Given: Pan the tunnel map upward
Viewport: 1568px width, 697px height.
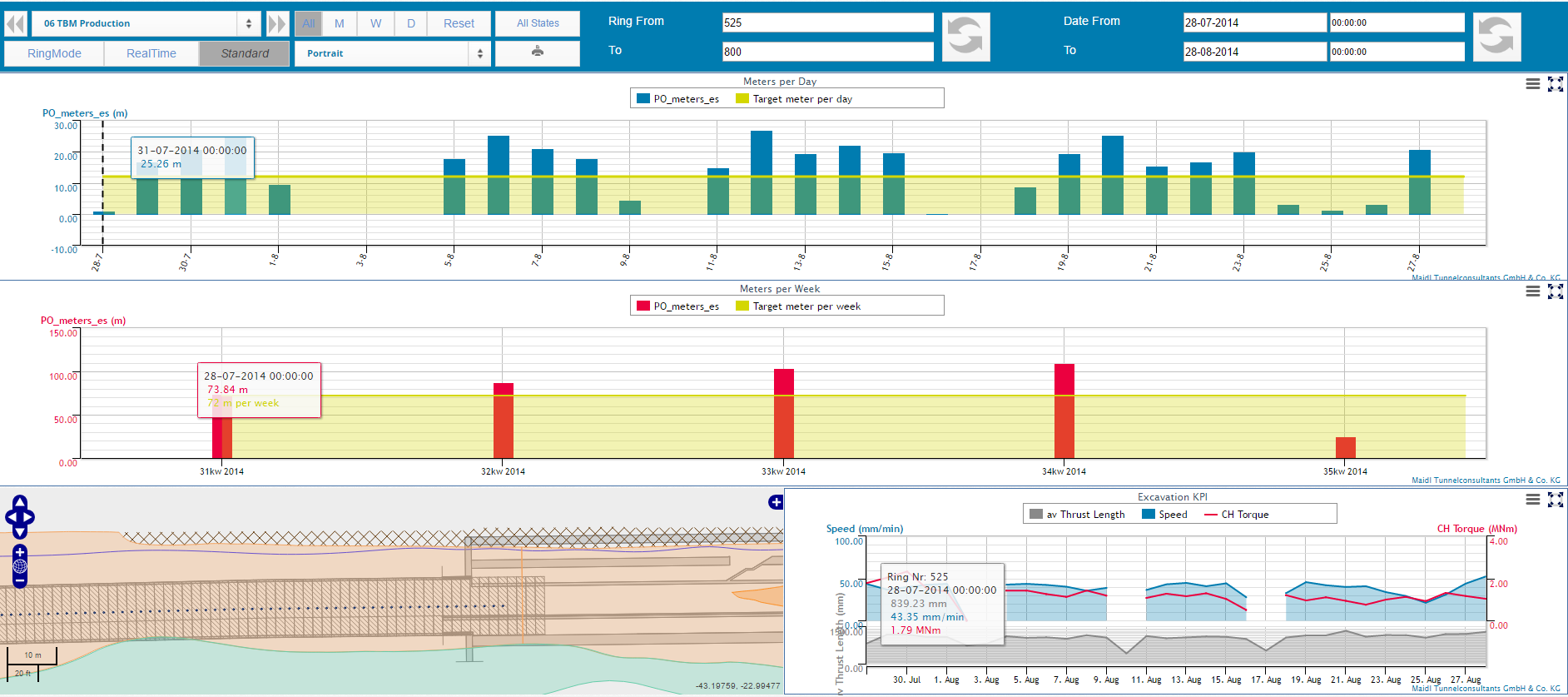Looking at the screenshot, I should click(x=20, y=502).
